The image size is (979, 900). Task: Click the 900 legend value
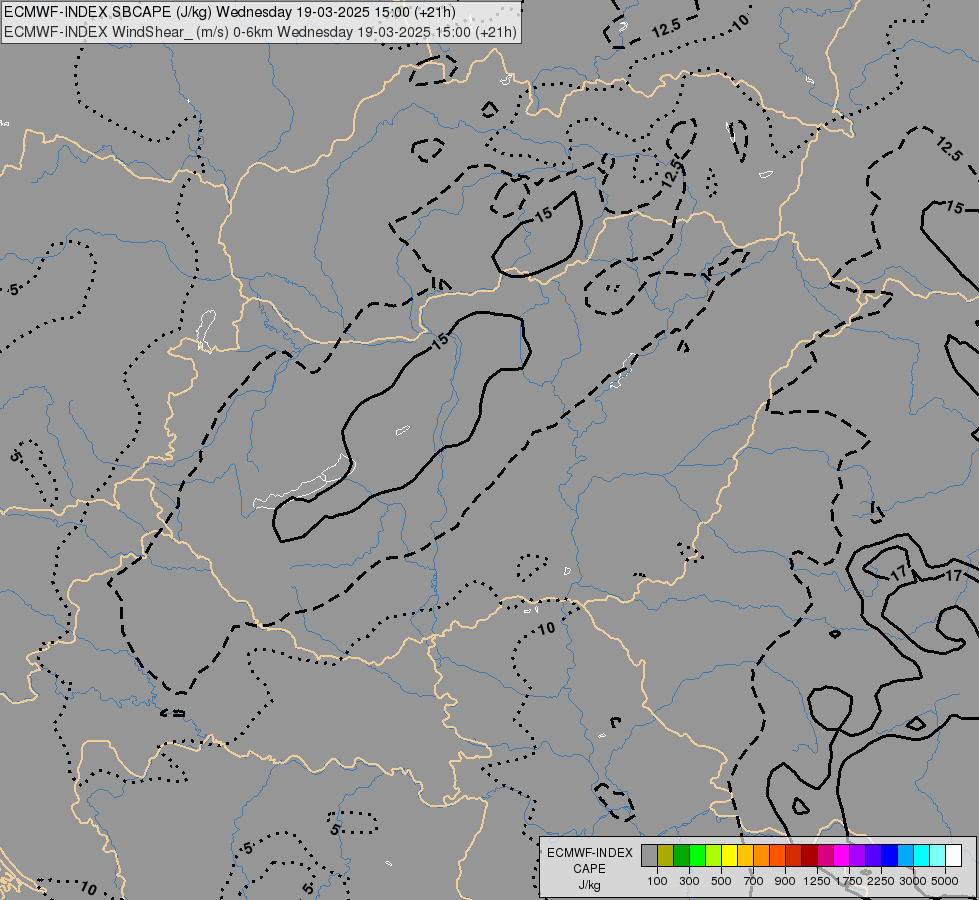tap(785, 881)
